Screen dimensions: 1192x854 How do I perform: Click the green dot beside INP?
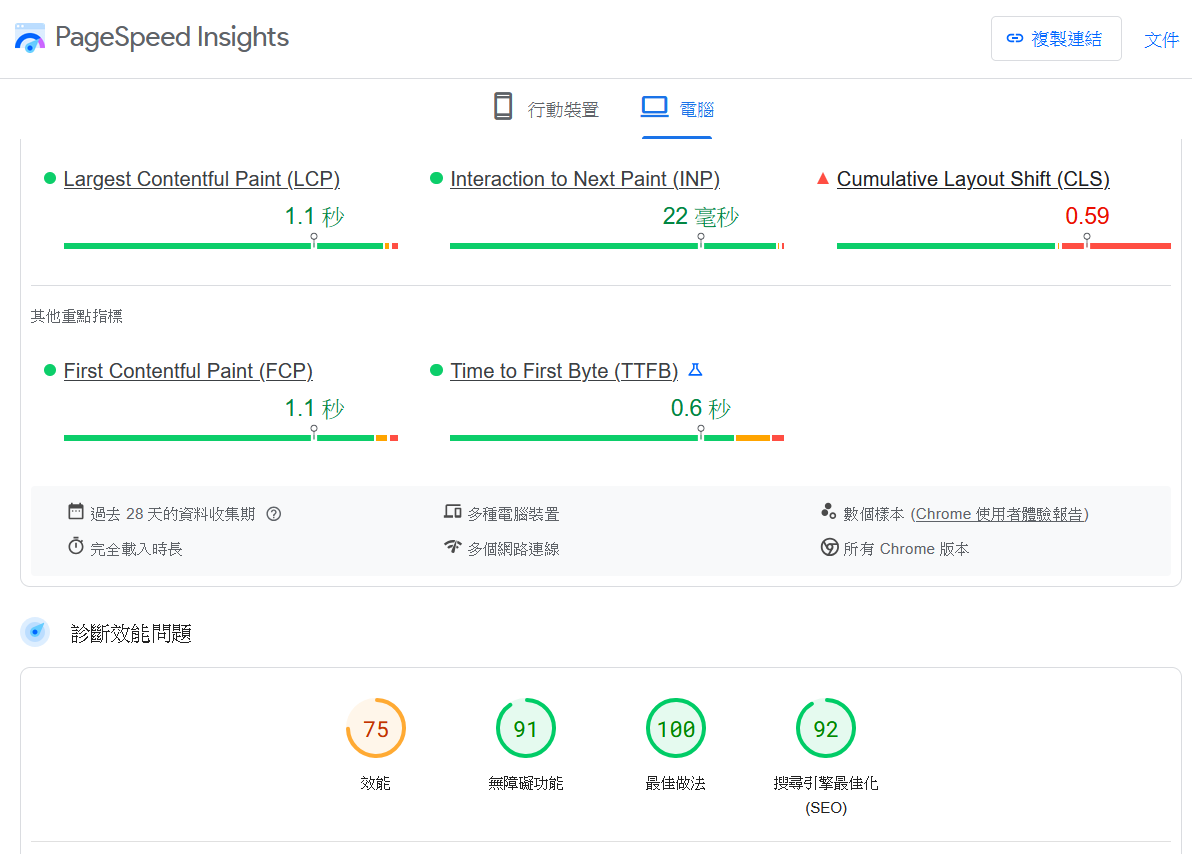(x=436, y=178)
